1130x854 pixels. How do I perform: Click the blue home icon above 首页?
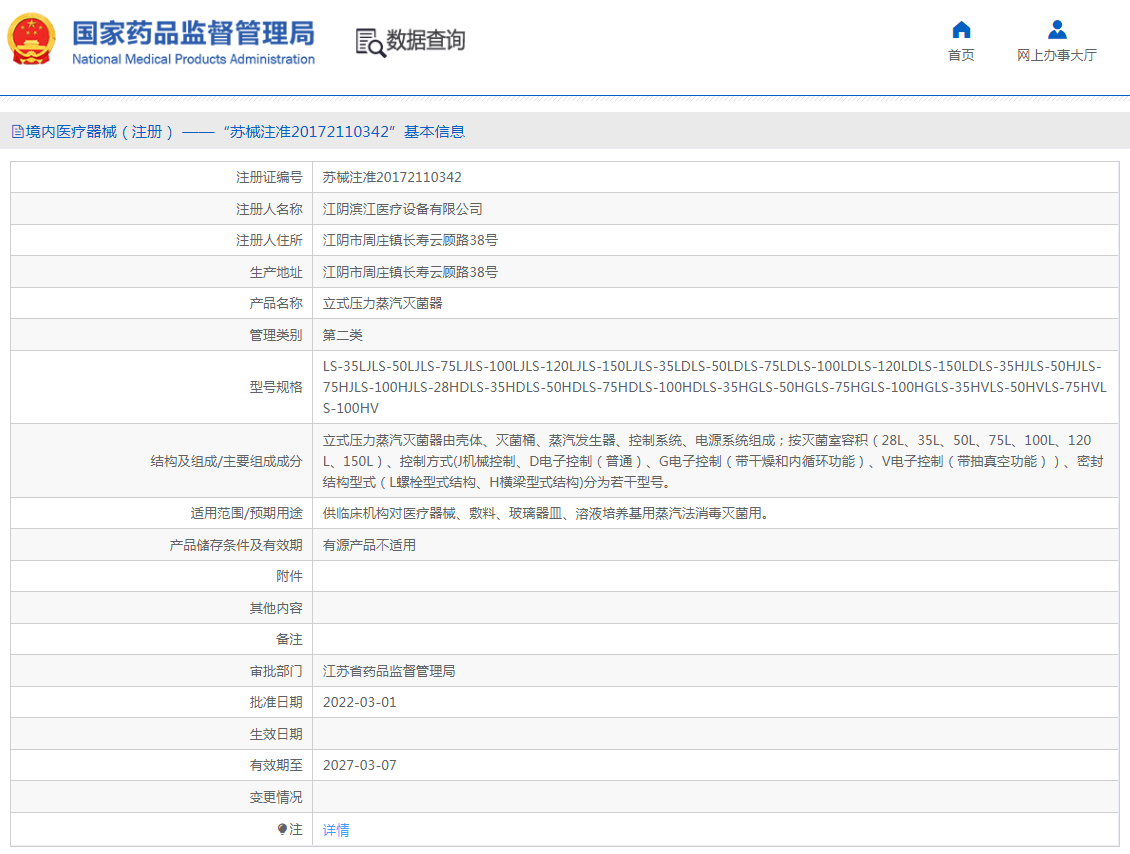pos(960,30)
